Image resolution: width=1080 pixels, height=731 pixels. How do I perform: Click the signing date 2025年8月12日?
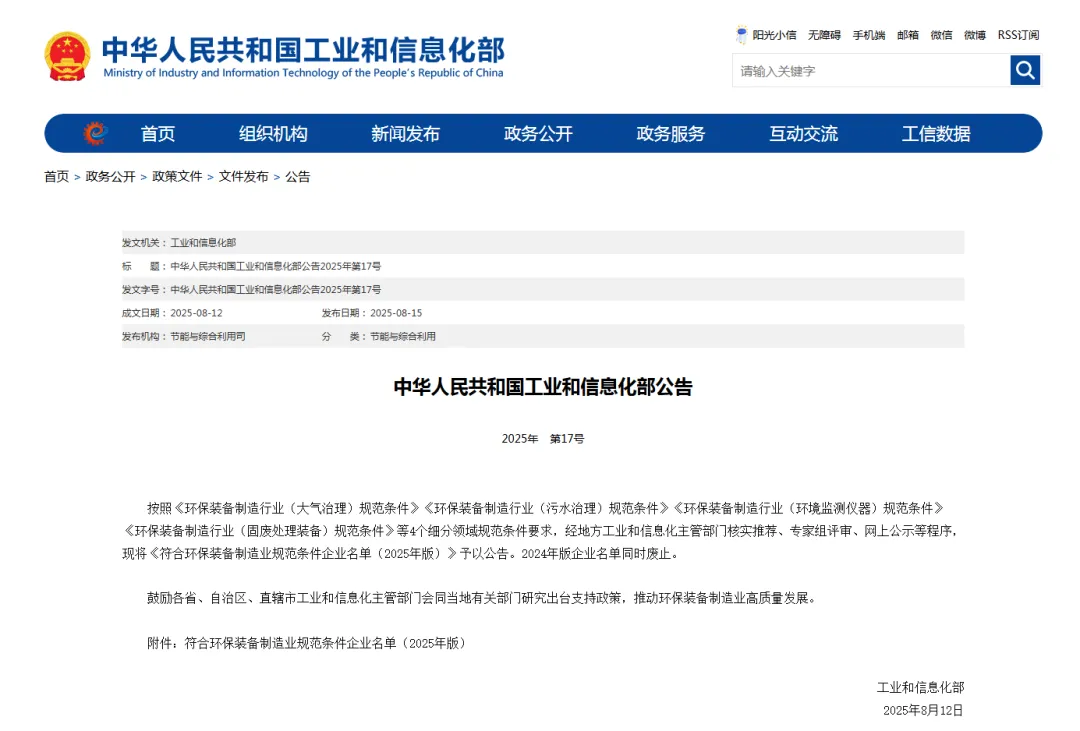coord(923,710)
